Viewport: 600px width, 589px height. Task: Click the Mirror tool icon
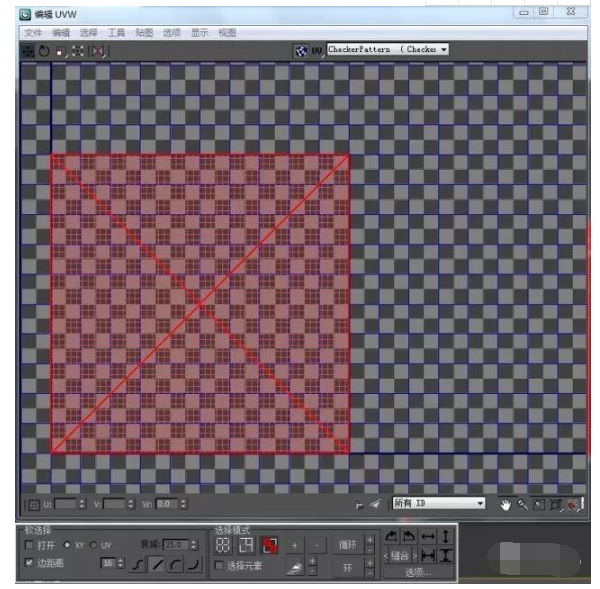98,51
